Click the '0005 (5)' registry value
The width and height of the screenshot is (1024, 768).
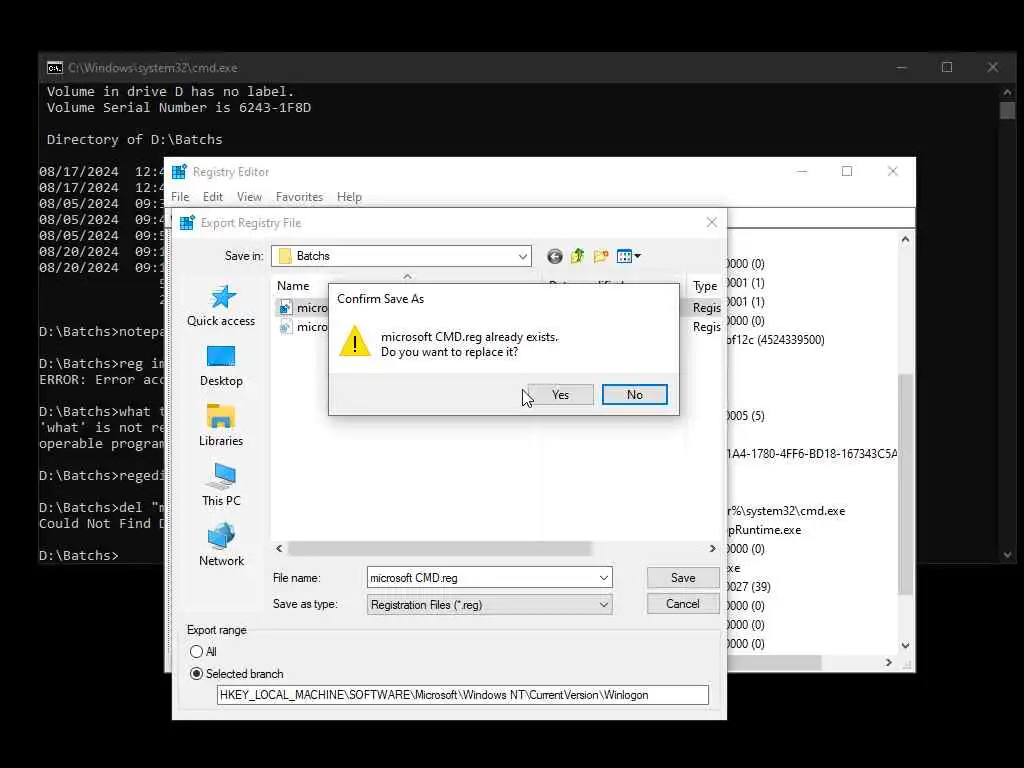pyautogui.click(x=746, y=415)
